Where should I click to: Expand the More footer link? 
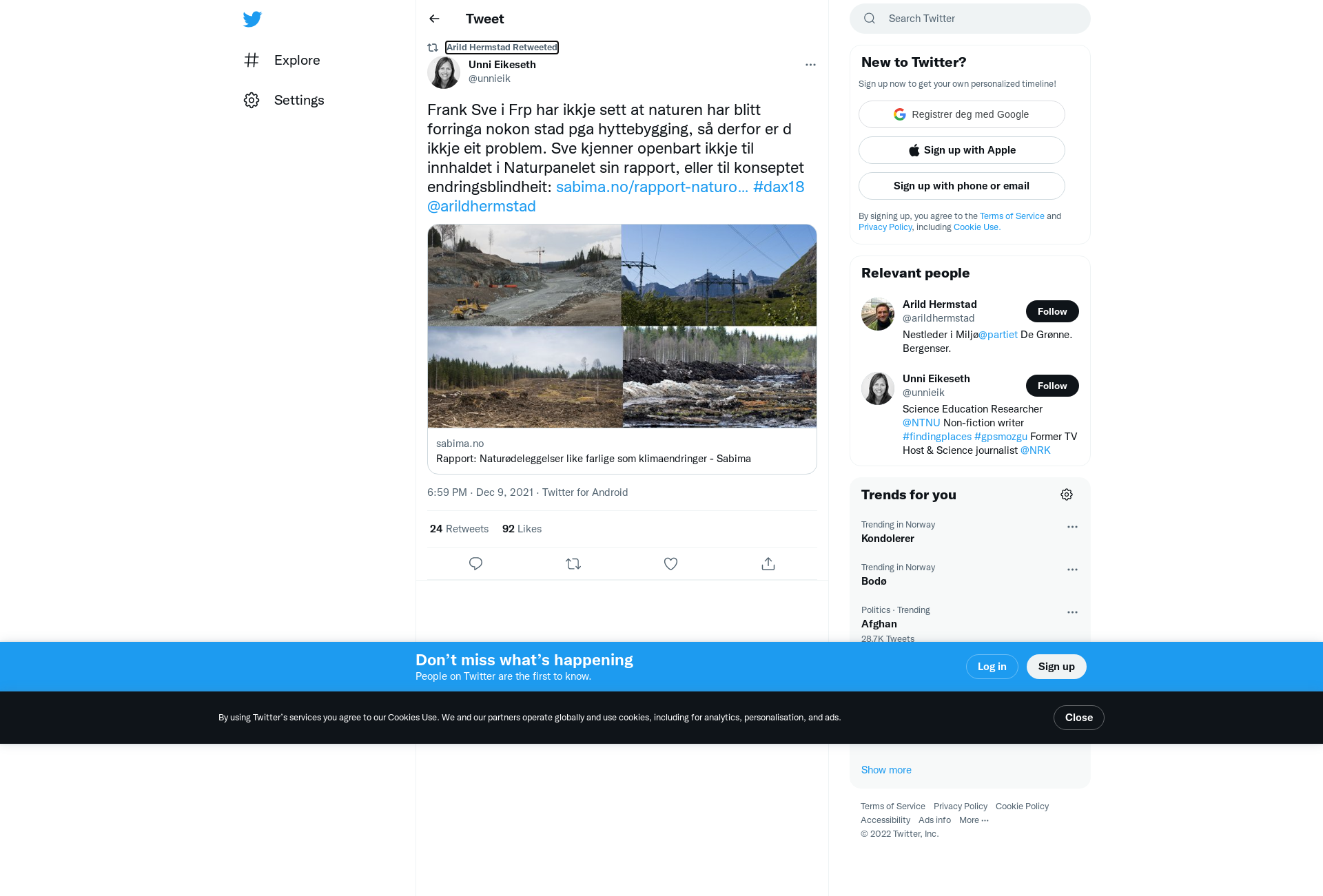click(x=974, y=820)
